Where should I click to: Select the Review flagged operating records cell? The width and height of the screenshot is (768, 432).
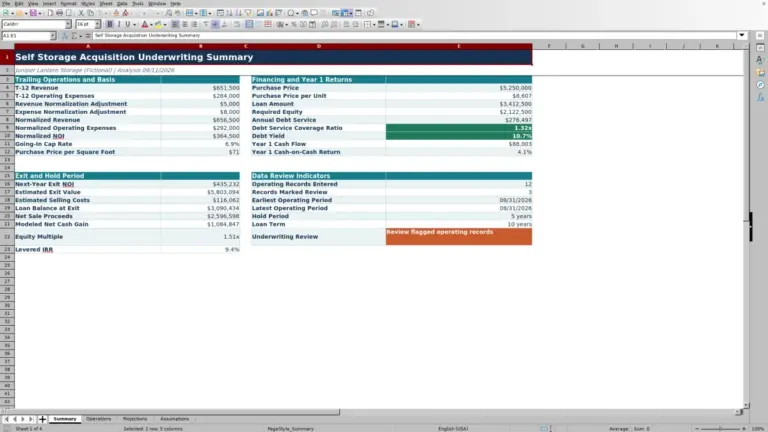coord(458,237)
